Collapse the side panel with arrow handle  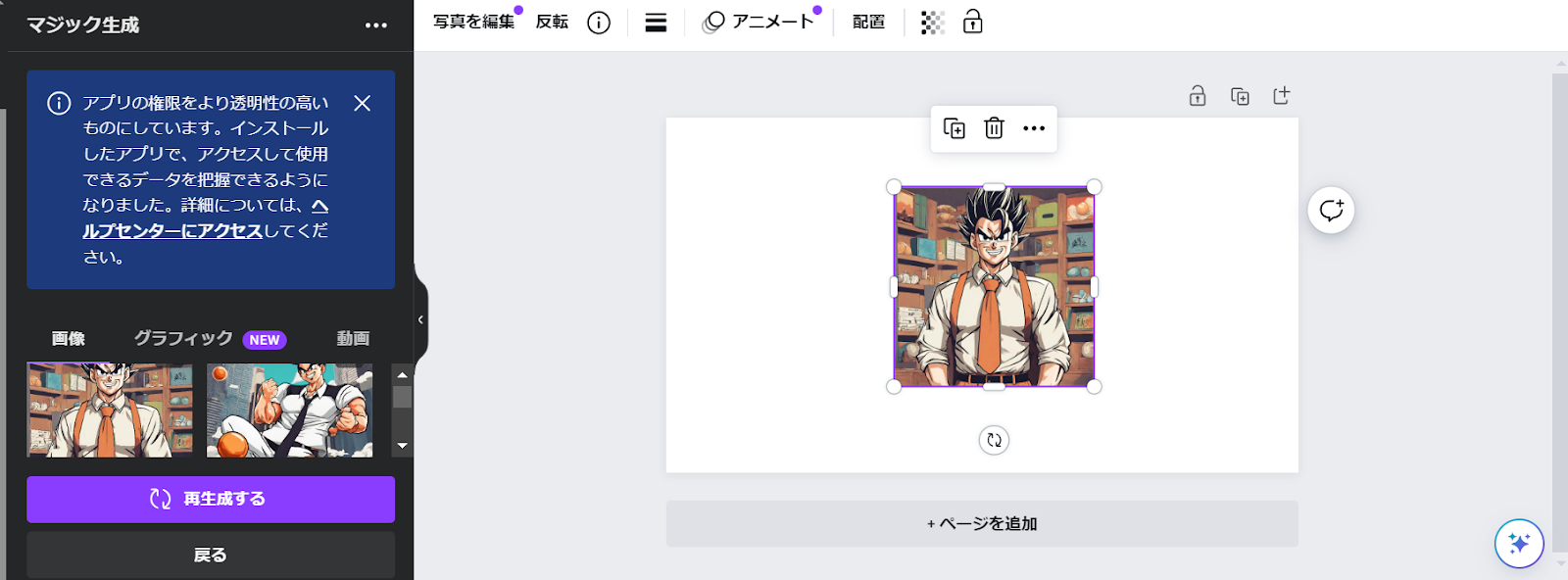point(420,319)
